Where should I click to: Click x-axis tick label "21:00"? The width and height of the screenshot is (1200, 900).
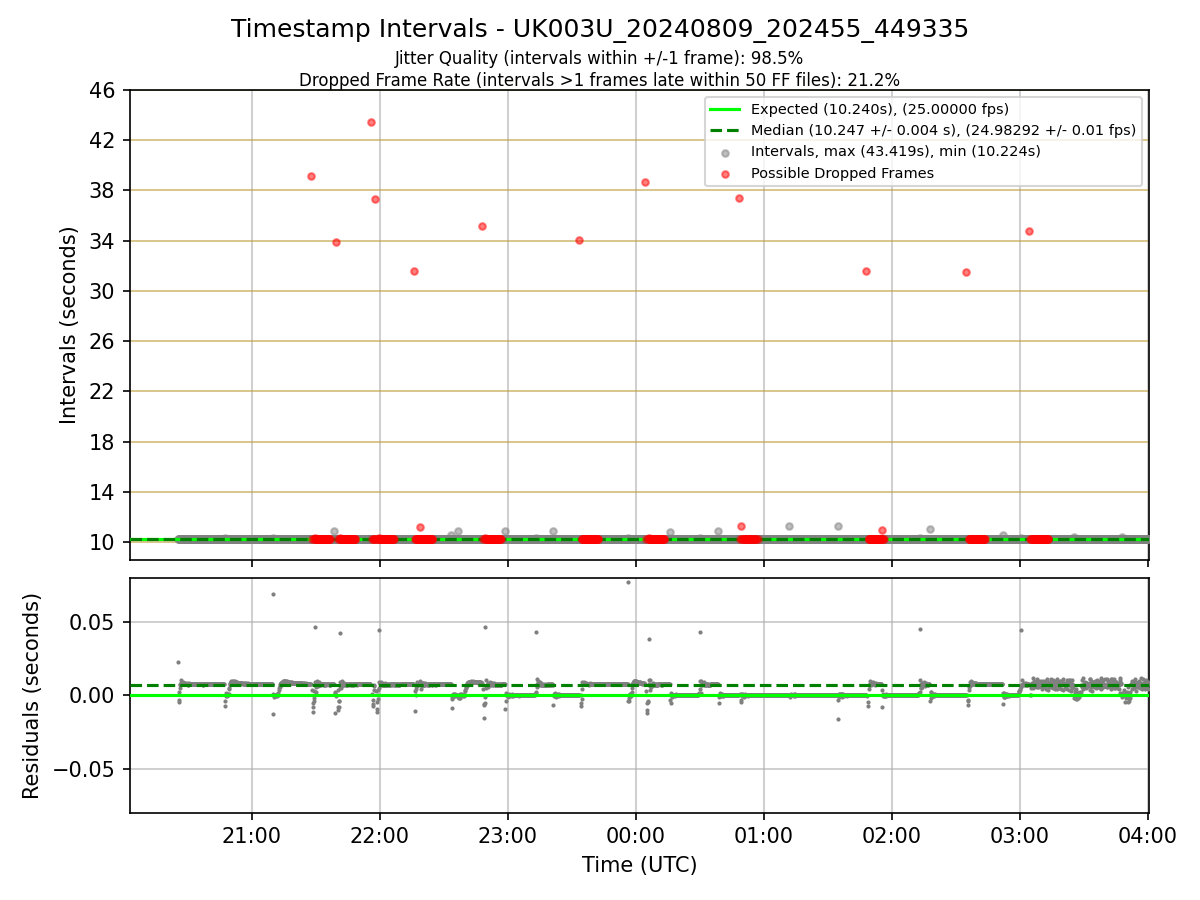pos(252,835)
